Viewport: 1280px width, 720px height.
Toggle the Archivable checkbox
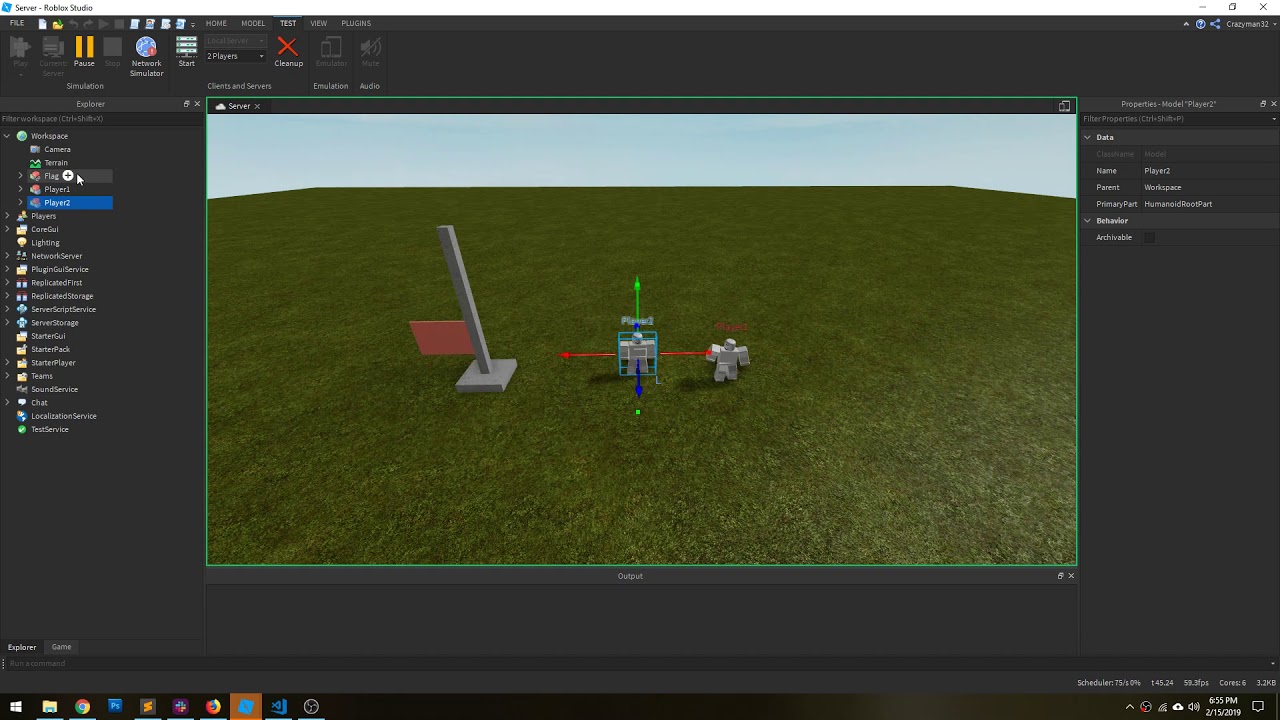click(x=1149, y=237)
